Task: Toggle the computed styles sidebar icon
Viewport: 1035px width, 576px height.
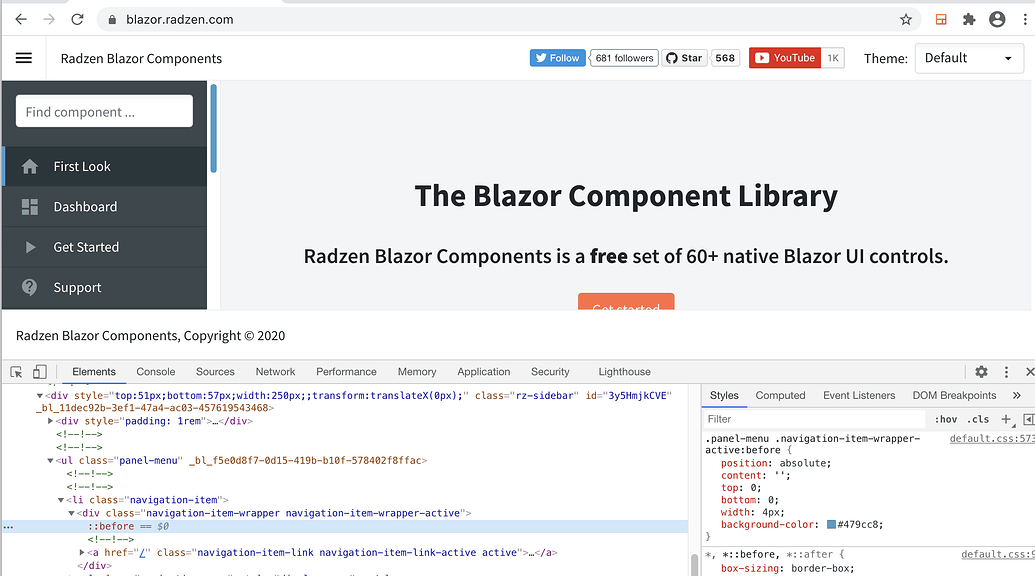Action: coord(1028,419)
